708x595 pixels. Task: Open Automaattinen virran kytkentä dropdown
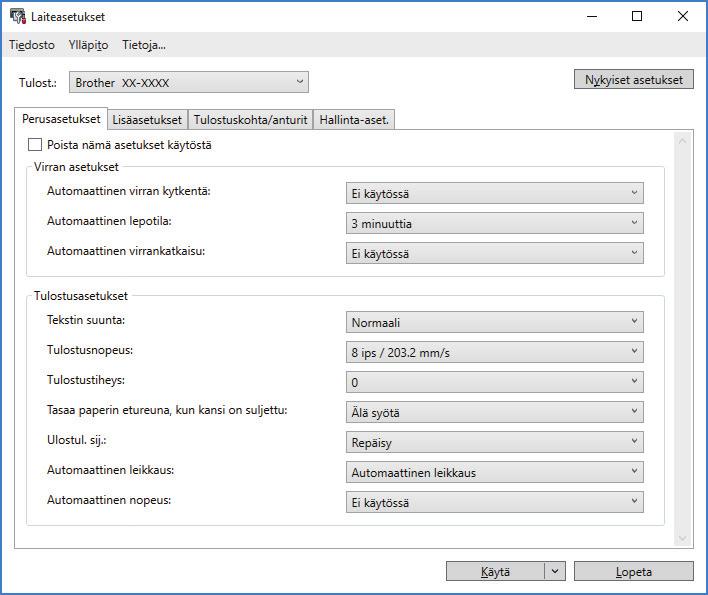pyautogui.click(x=494, y=193)
